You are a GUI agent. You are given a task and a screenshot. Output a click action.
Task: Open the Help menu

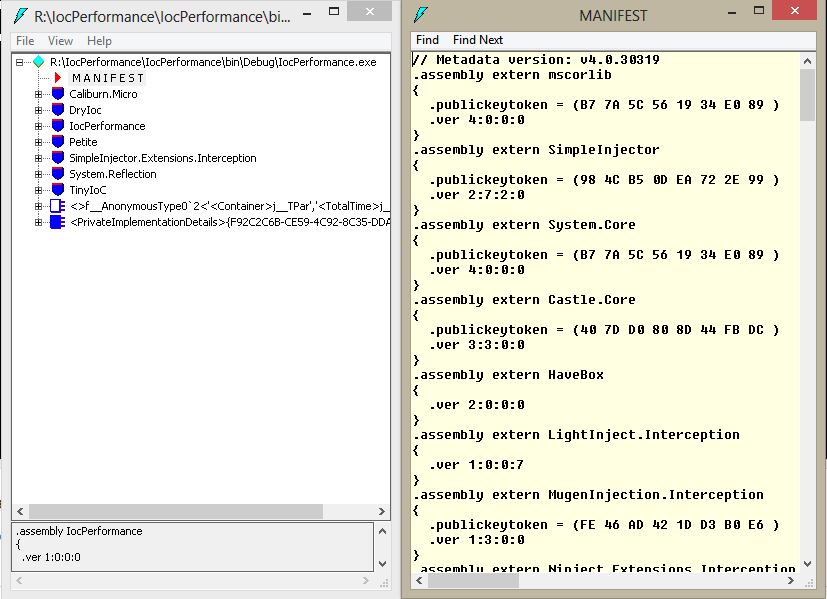[99, 41]
